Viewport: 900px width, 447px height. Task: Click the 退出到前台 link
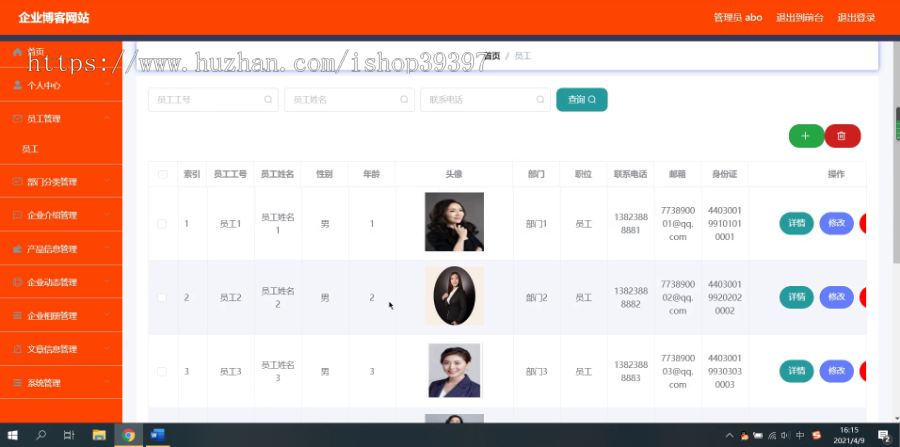800,18
